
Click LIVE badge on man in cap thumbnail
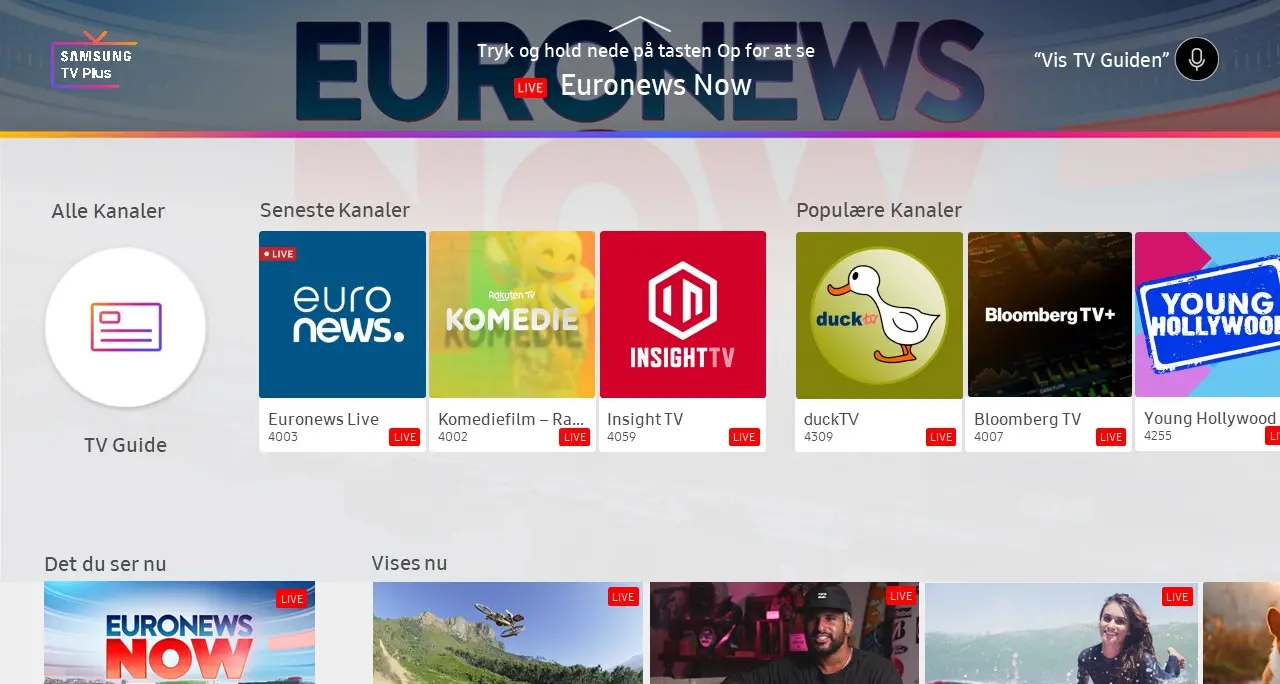point(901,596)
